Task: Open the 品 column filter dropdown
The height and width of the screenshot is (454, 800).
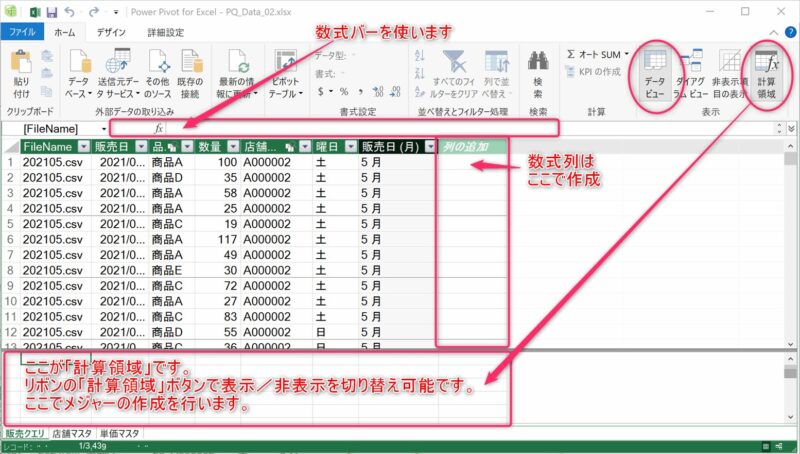Action: coord(187,147)
